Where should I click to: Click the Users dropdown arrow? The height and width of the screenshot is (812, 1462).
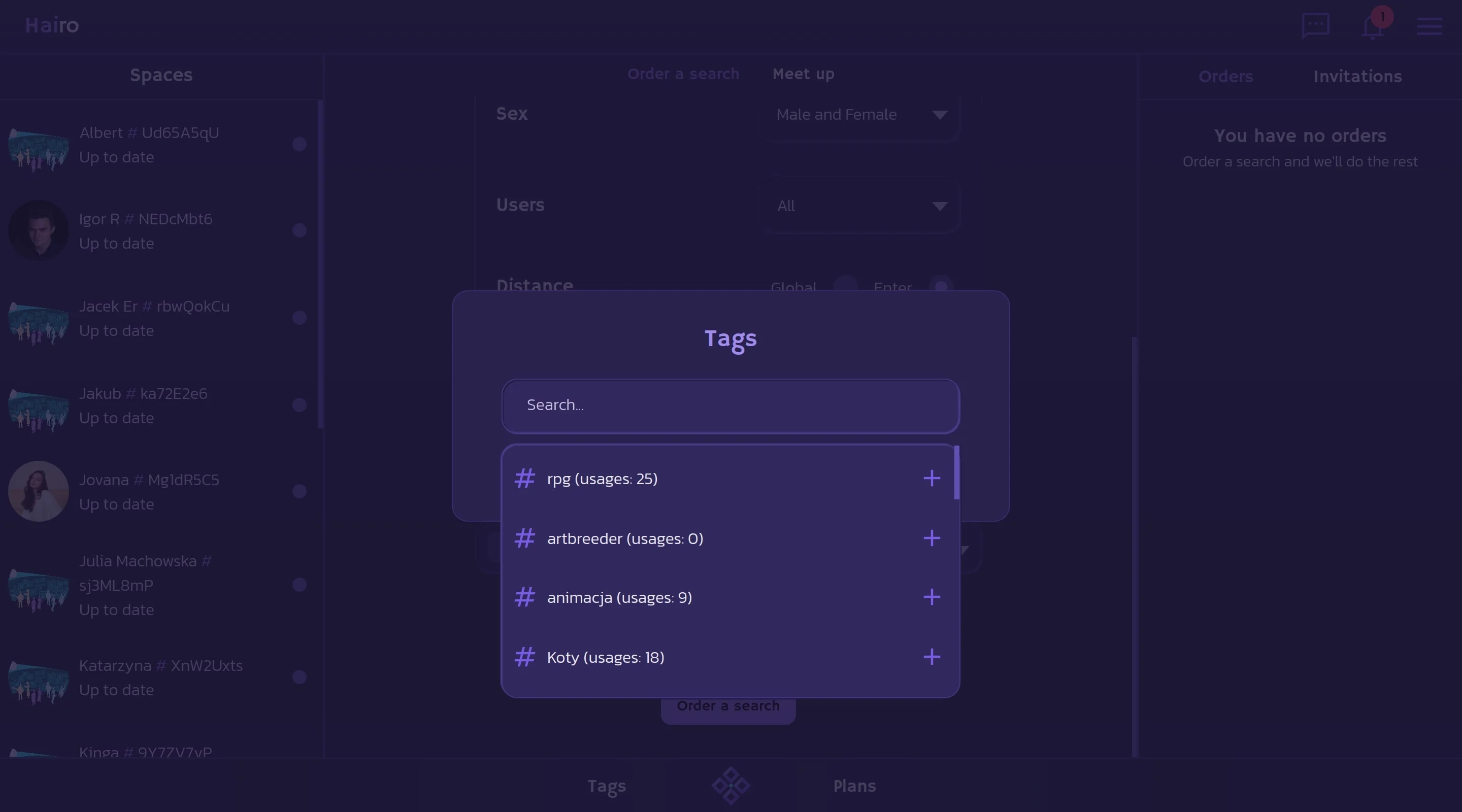[940, 206]
